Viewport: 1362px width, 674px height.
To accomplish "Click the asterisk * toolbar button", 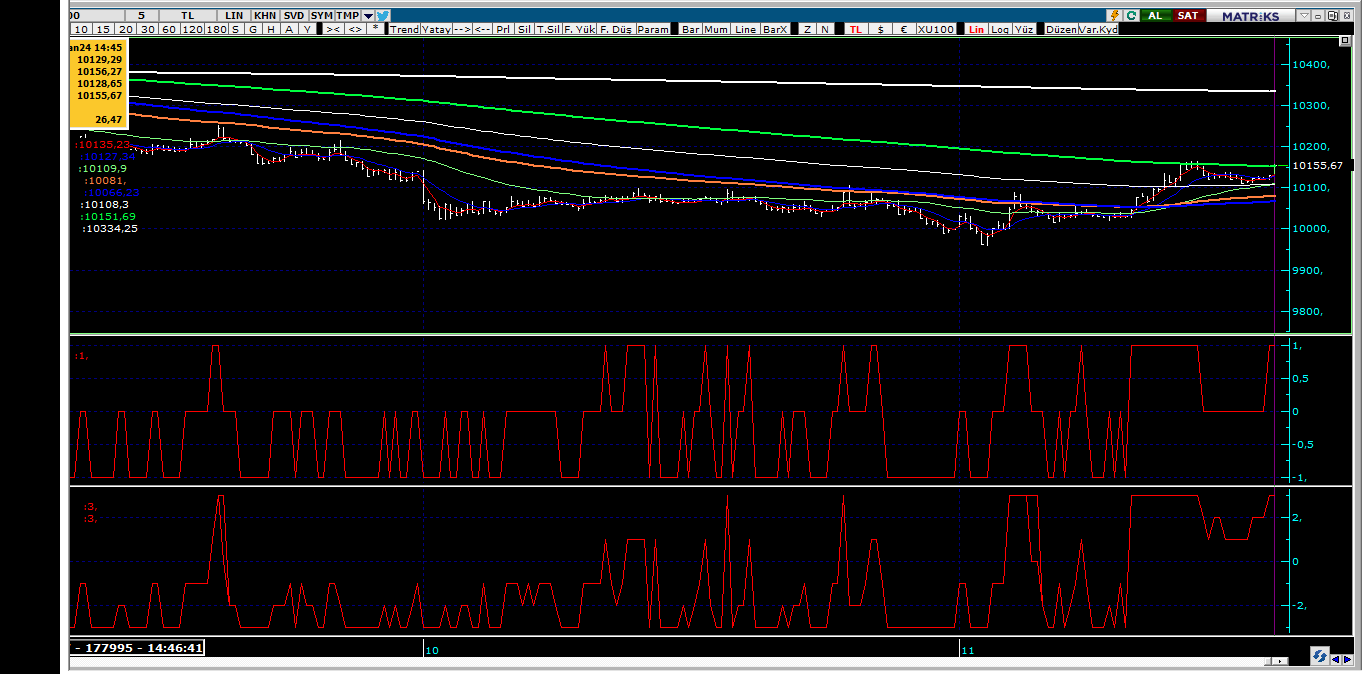I will [375, 29].
